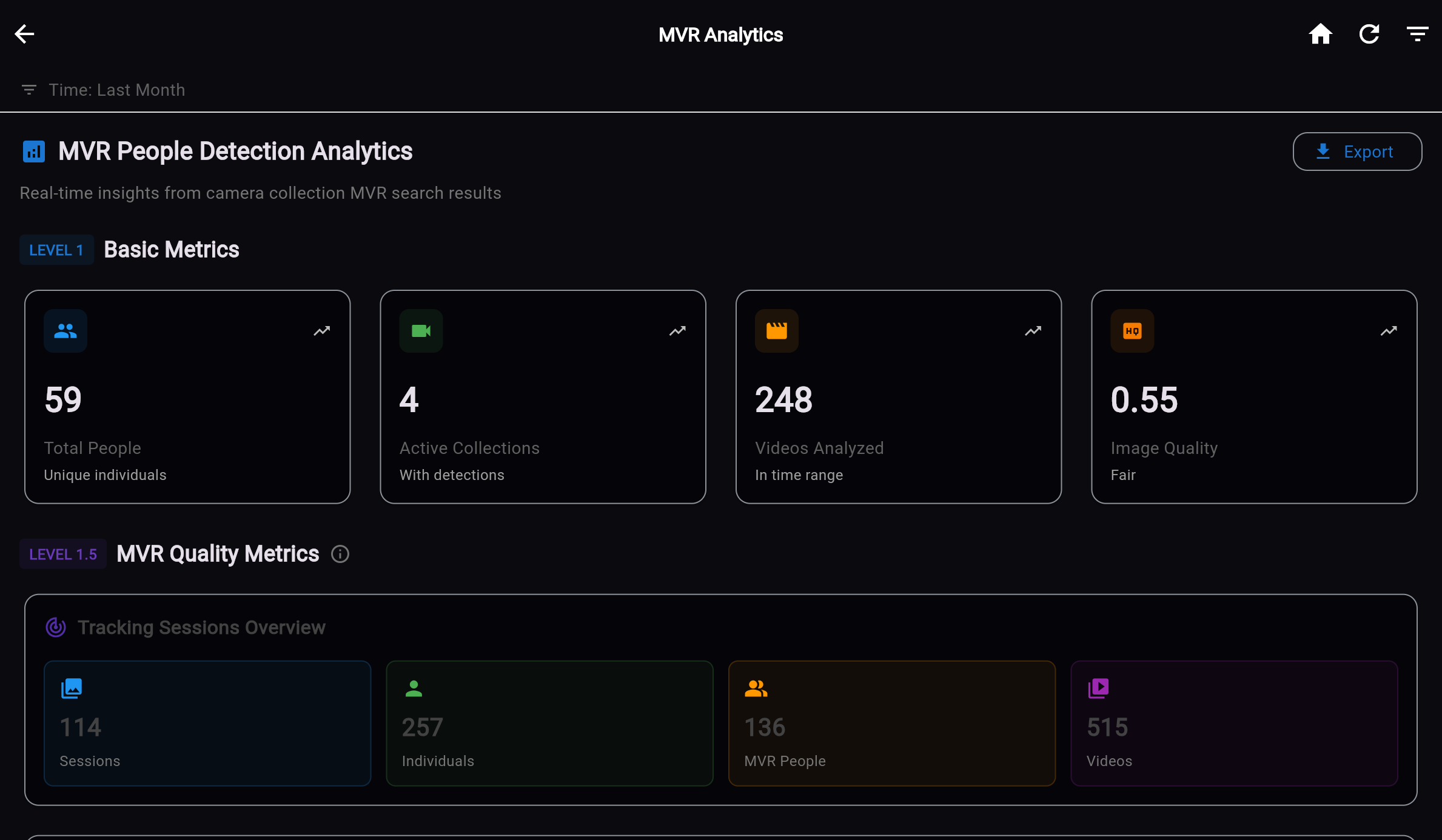Navigate home using the house icon

(x=1321, y=33)
